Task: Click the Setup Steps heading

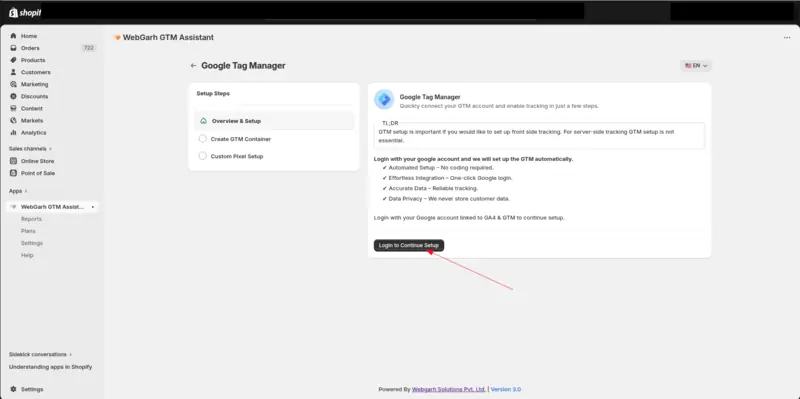Action: click(213, 94)
